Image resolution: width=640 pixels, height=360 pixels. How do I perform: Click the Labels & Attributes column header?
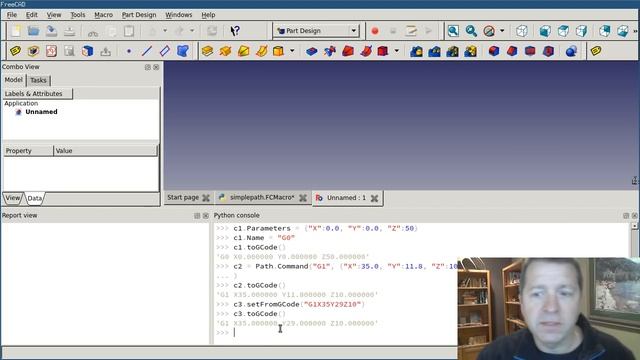37,94
